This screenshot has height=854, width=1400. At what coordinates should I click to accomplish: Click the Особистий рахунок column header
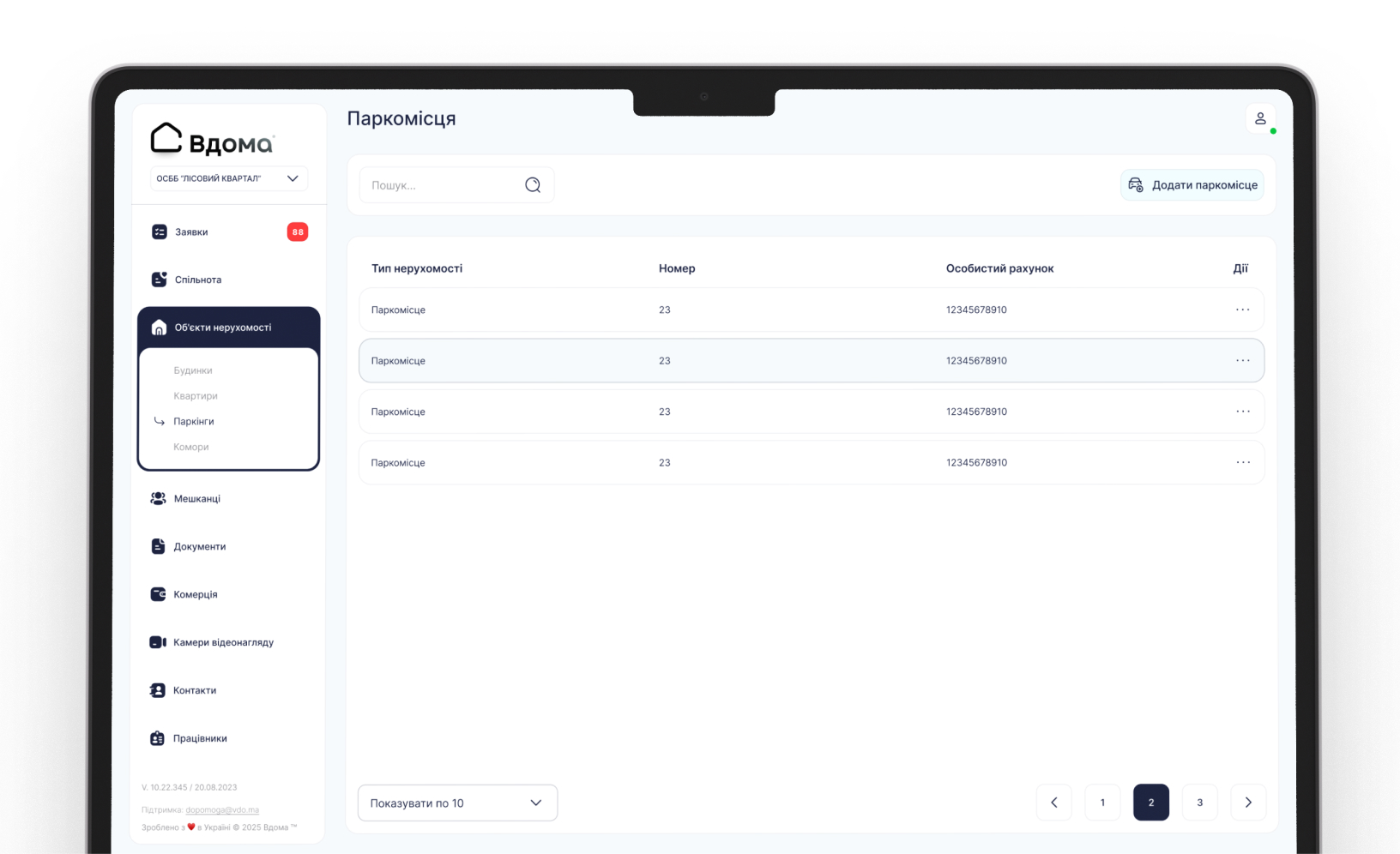(1000, 268)
